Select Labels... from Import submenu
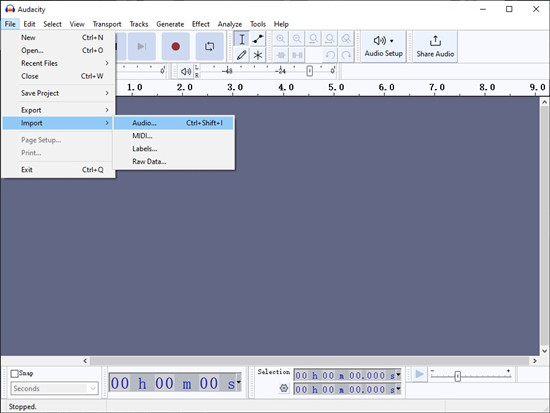This screenshot has height=413, width=550. tap(174, 149)
